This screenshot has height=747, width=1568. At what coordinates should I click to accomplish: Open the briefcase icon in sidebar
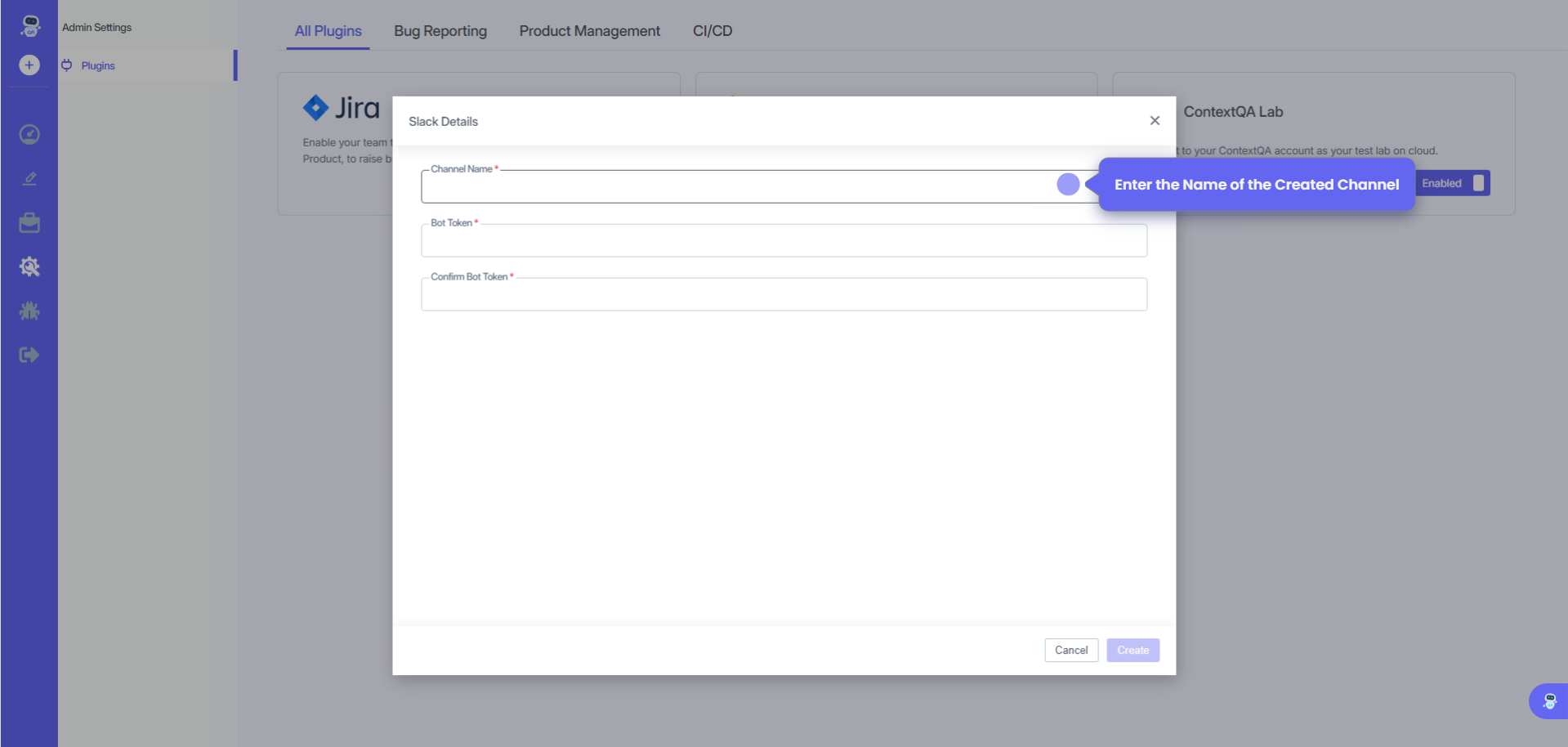coord(29,223)
